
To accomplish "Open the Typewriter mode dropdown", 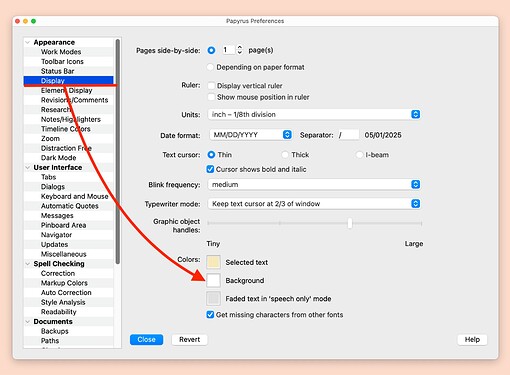I will 314,204.
